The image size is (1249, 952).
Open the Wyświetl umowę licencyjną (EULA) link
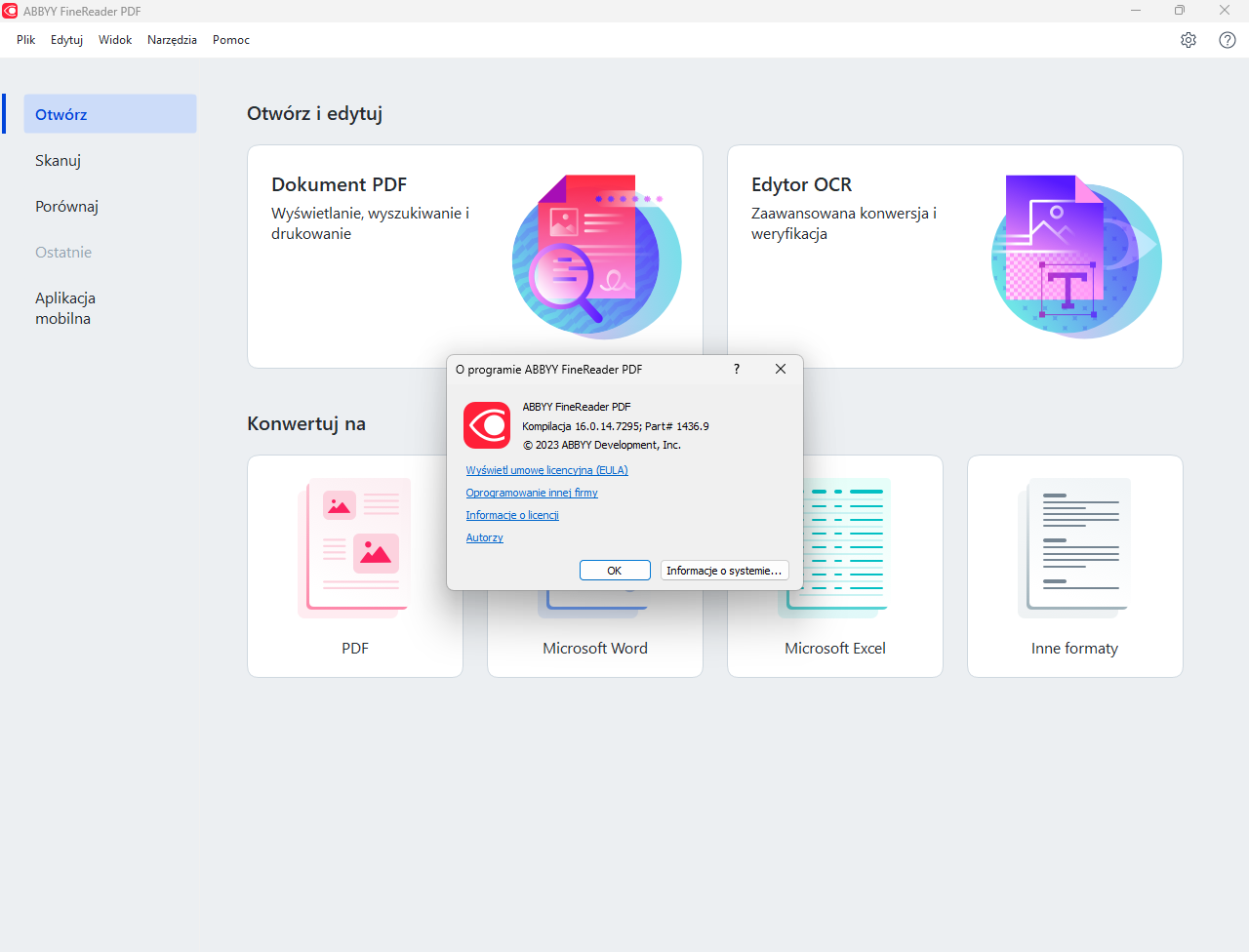(546, 470)
